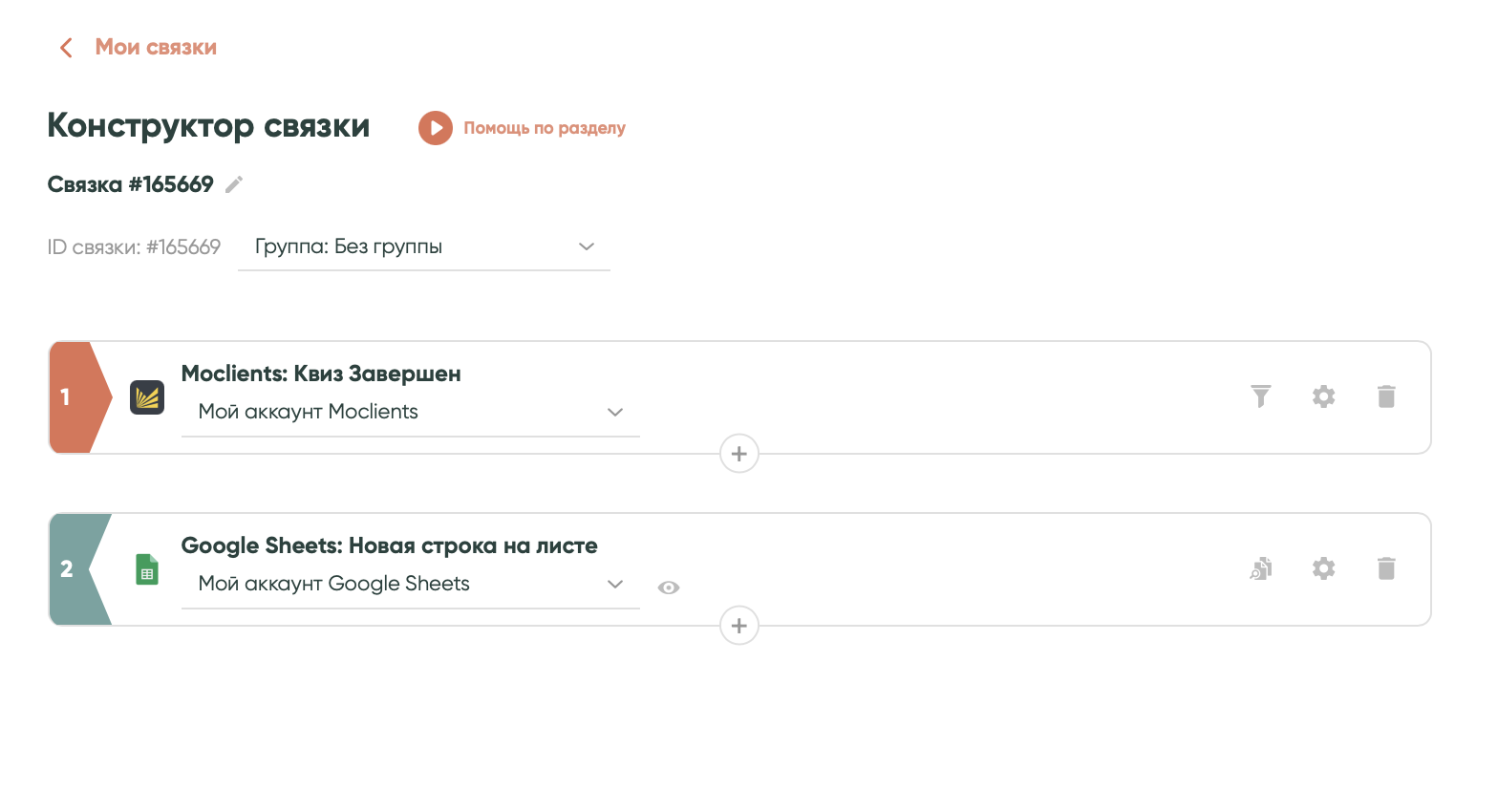Click the pencil icon to rename Связка #165669
This screenshot has width=1498, height=812.
point(234,184)
